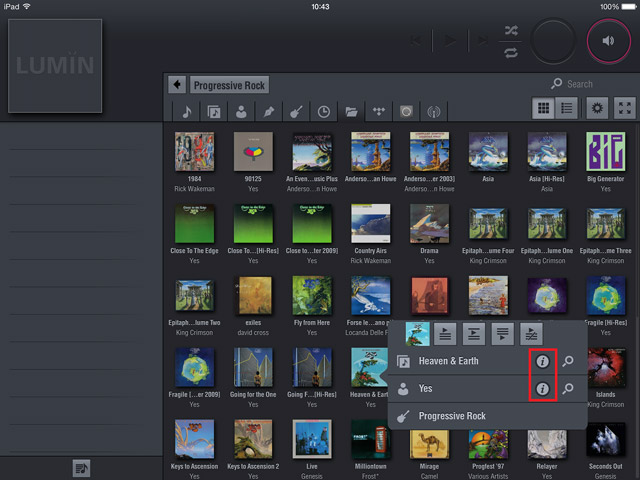Viewport: 640px width, 480px height.
Task: Open the Composer browse tab
Action: click(x=269, y=111)
